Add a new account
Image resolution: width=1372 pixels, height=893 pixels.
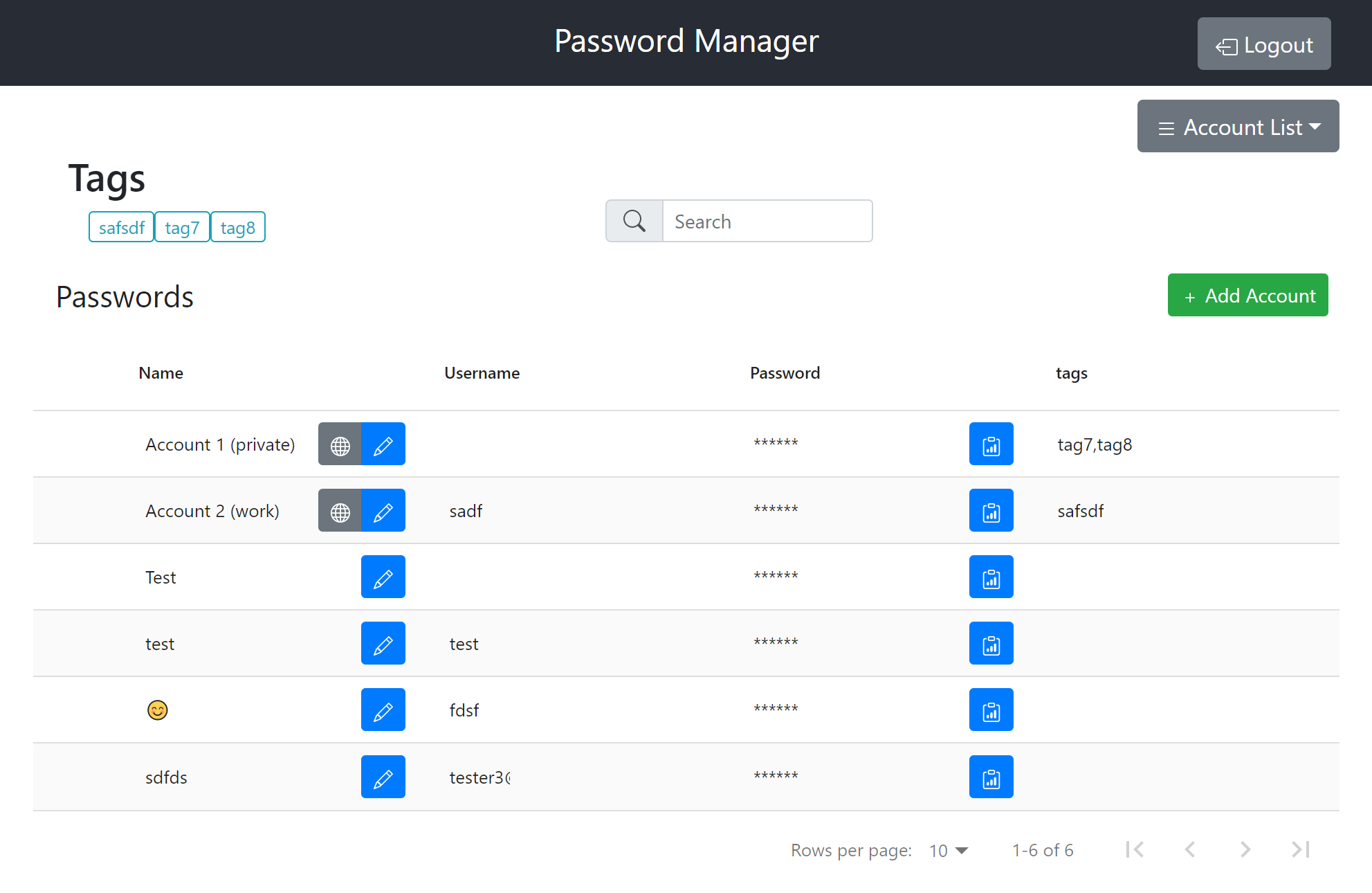coord(1247,295)
